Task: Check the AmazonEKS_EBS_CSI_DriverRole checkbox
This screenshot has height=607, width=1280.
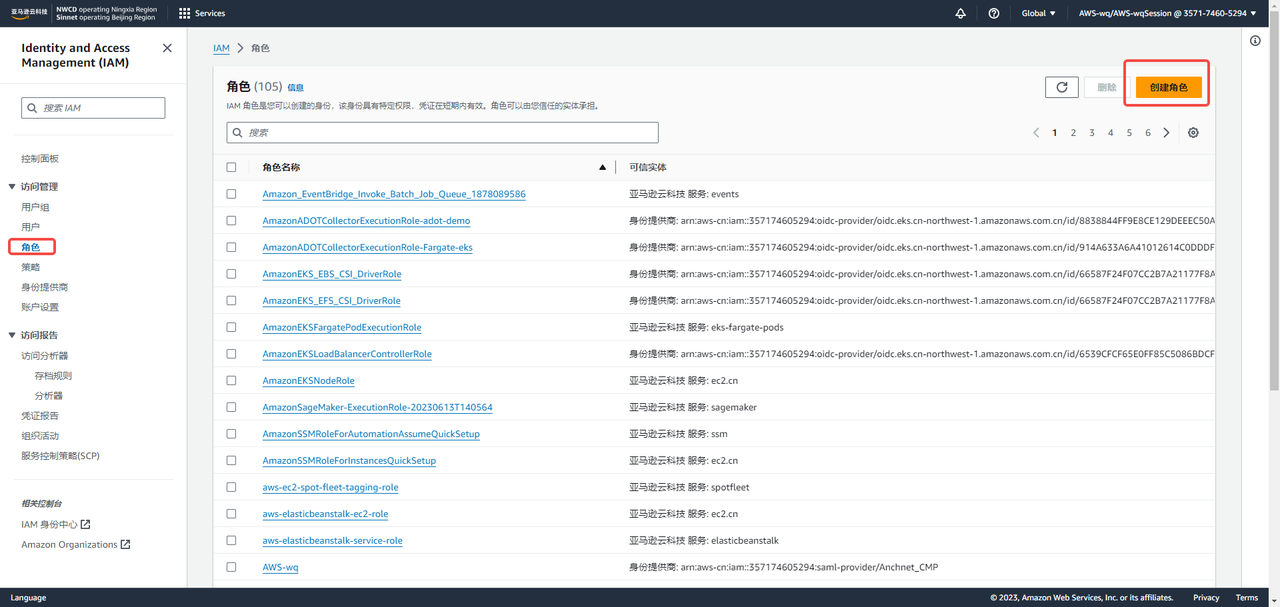Action: click(232, 274)
